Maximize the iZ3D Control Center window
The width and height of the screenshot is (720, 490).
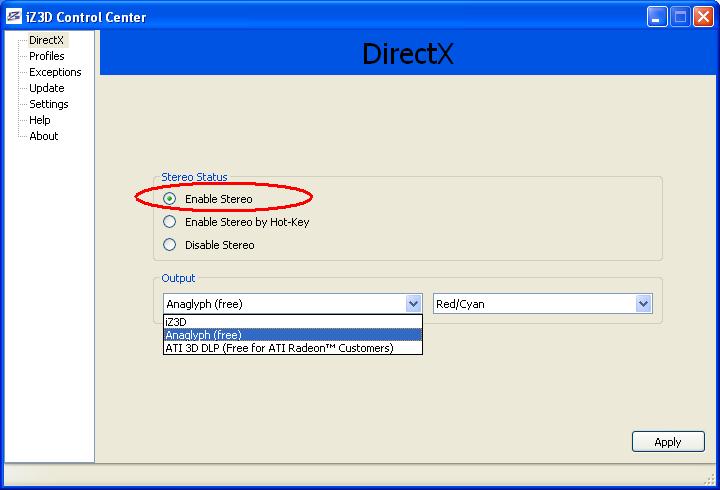pyautogui.click(x=680, y=17)
